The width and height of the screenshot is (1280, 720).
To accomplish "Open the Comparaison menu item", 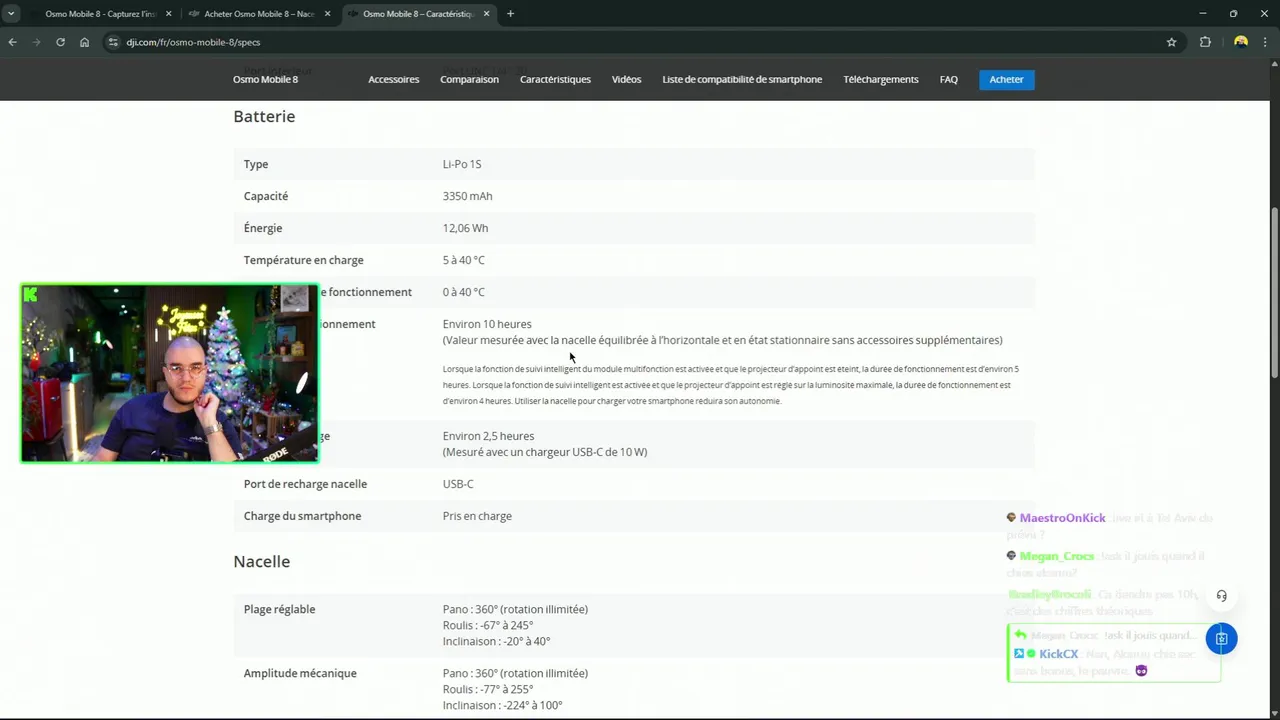I will click(469, 79).
